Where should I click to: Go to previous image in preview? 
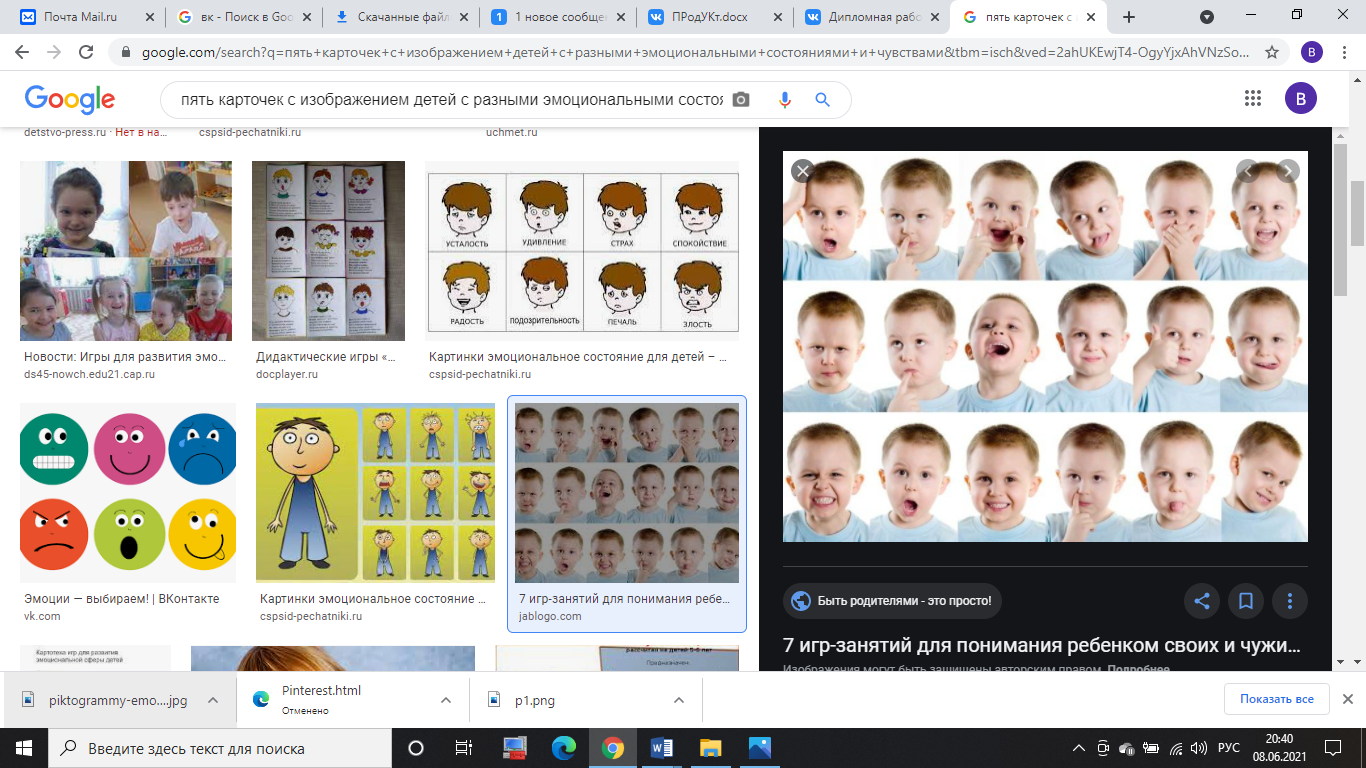point(1247,171)
